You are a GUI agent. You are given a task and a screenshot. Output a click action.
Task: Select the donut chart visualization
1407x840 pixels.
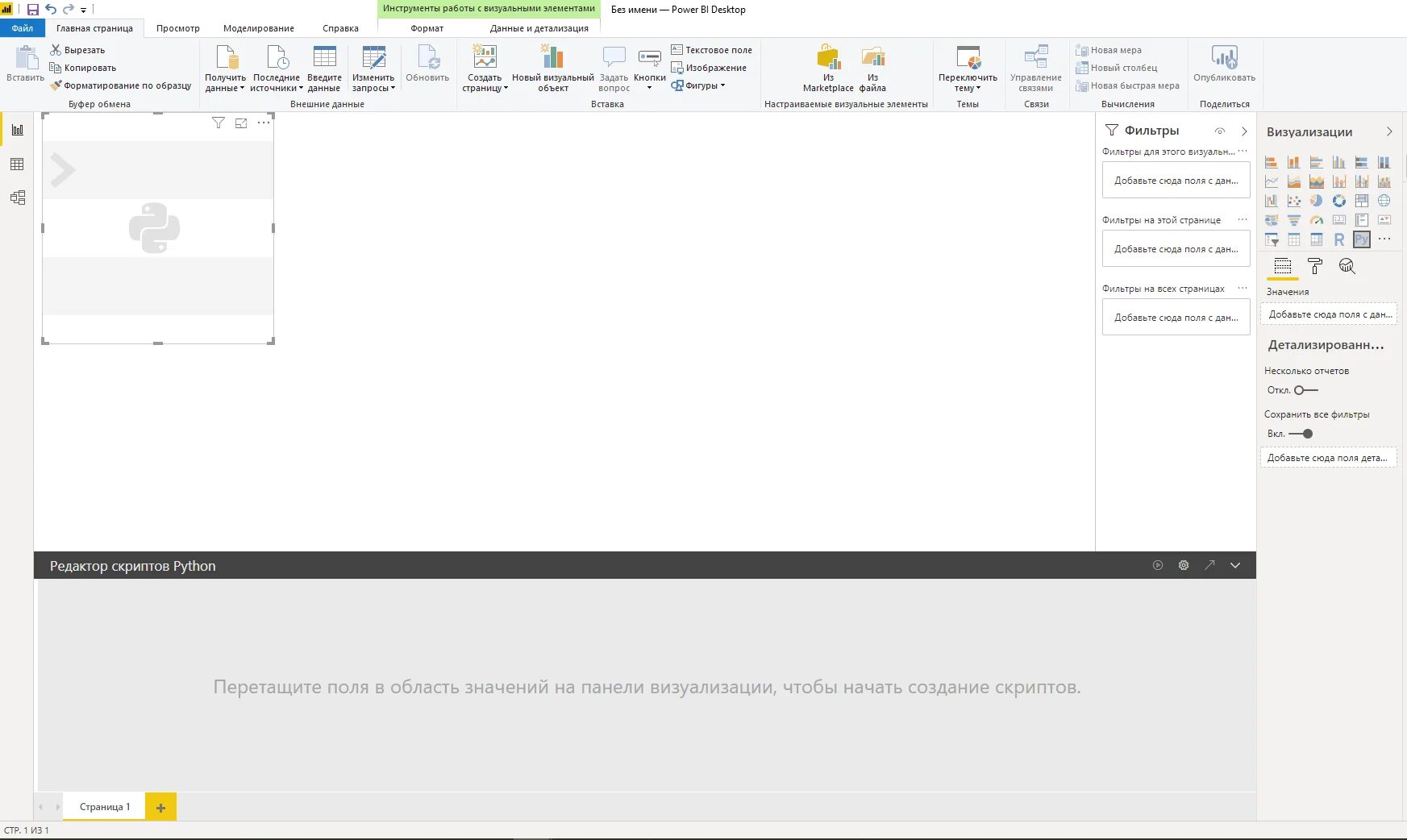[x=1339, y=201]
